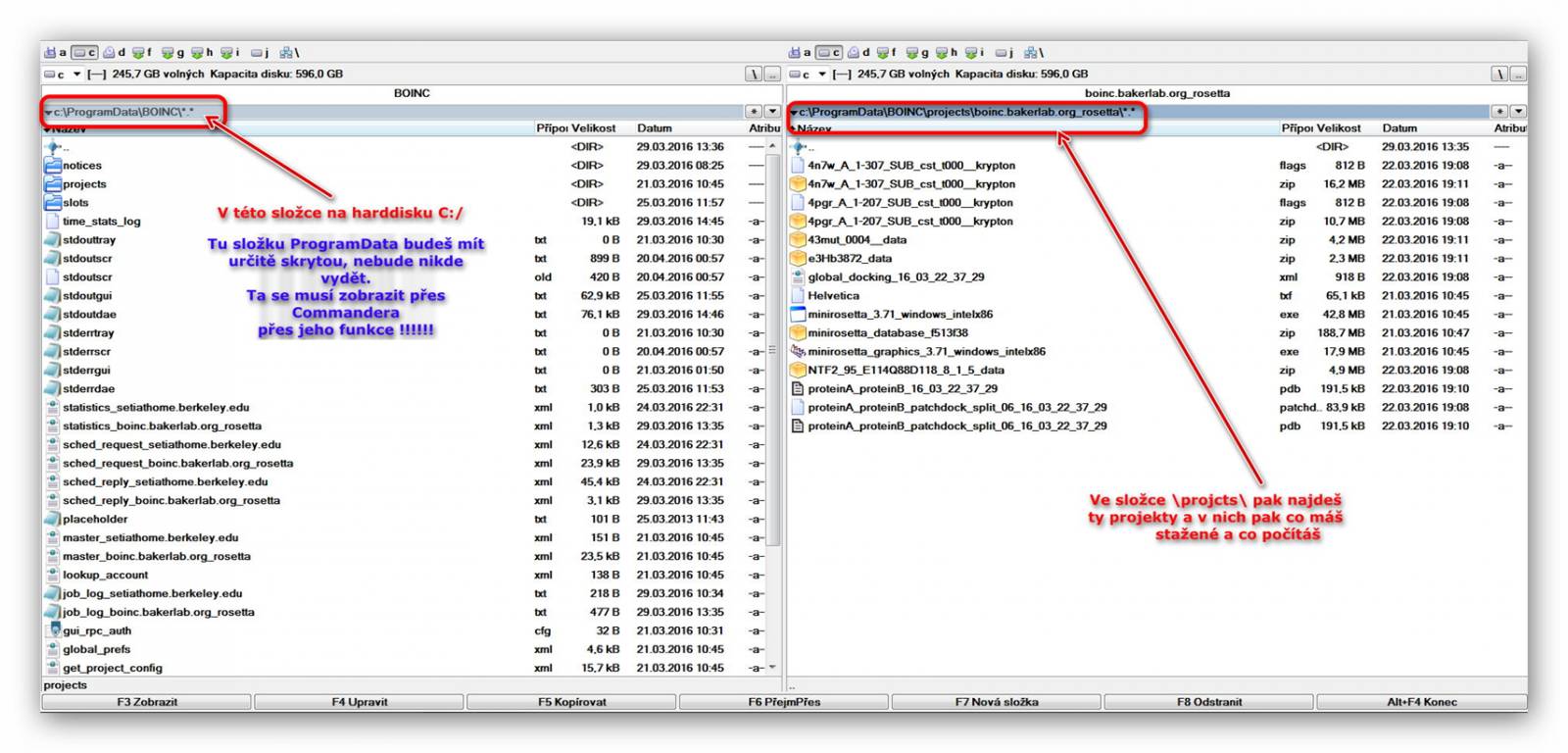Select drive c in the left panel

85,53
